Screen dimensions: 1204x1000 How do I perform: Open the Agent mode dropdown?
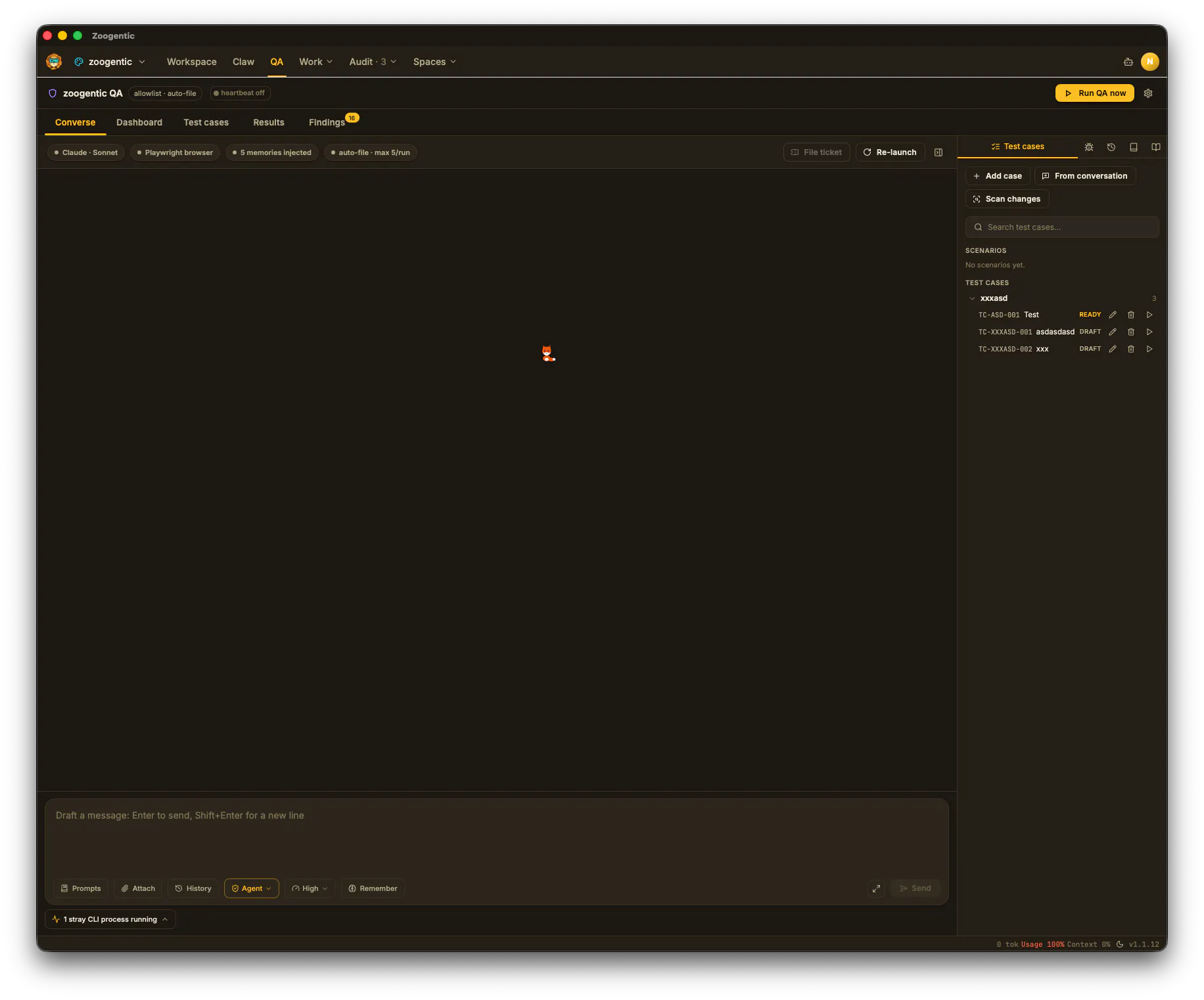252,888
